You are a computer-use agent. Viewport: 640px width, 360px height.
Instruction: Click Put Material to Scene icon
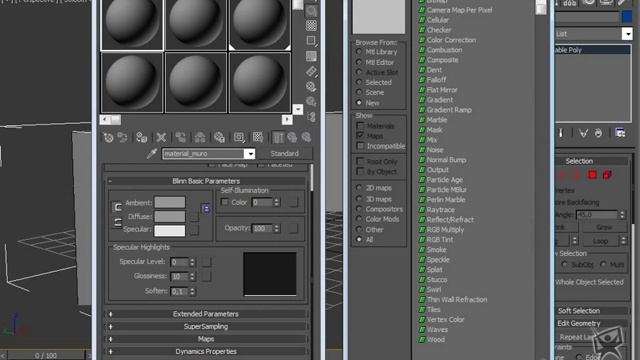pyautogui.click(x=122, y=138)
